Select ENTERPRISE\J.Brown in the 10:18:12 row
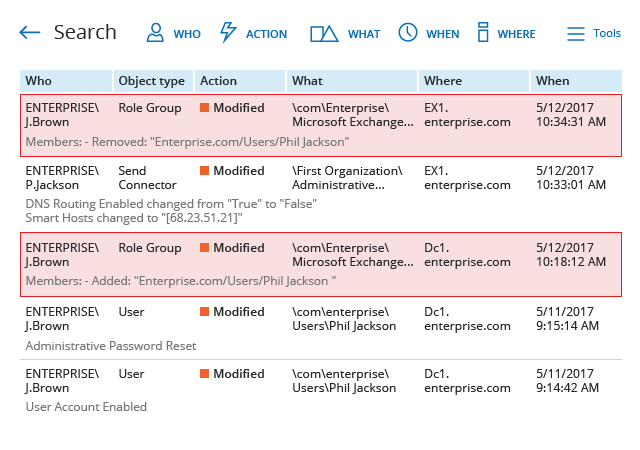640x450 pixels. [62, 255]
